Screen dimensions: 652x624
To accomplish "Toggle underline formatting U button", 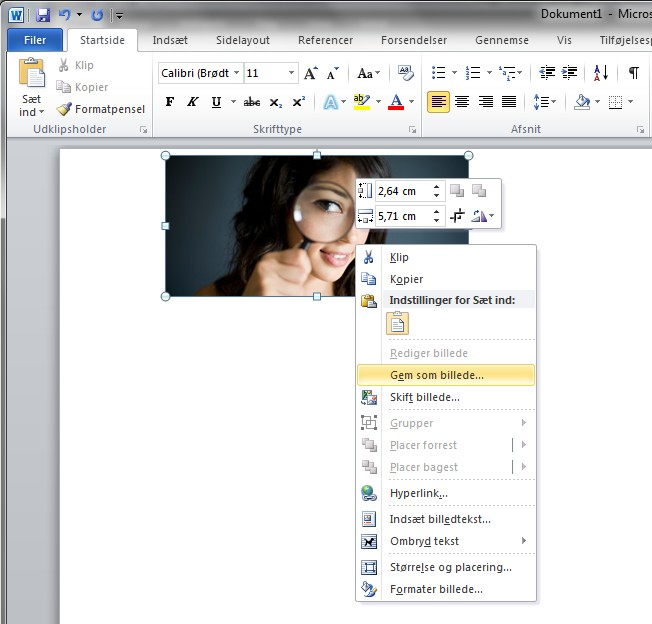I will click(x=216, y=102).
